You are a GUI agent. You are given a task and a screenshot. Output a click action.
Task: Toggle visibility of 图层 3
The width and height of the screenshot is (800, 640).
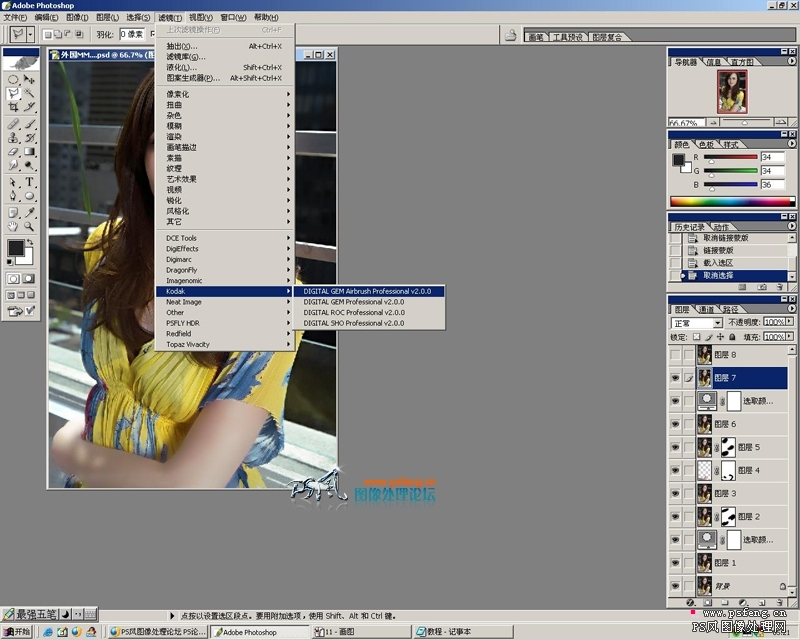point(675,494)
